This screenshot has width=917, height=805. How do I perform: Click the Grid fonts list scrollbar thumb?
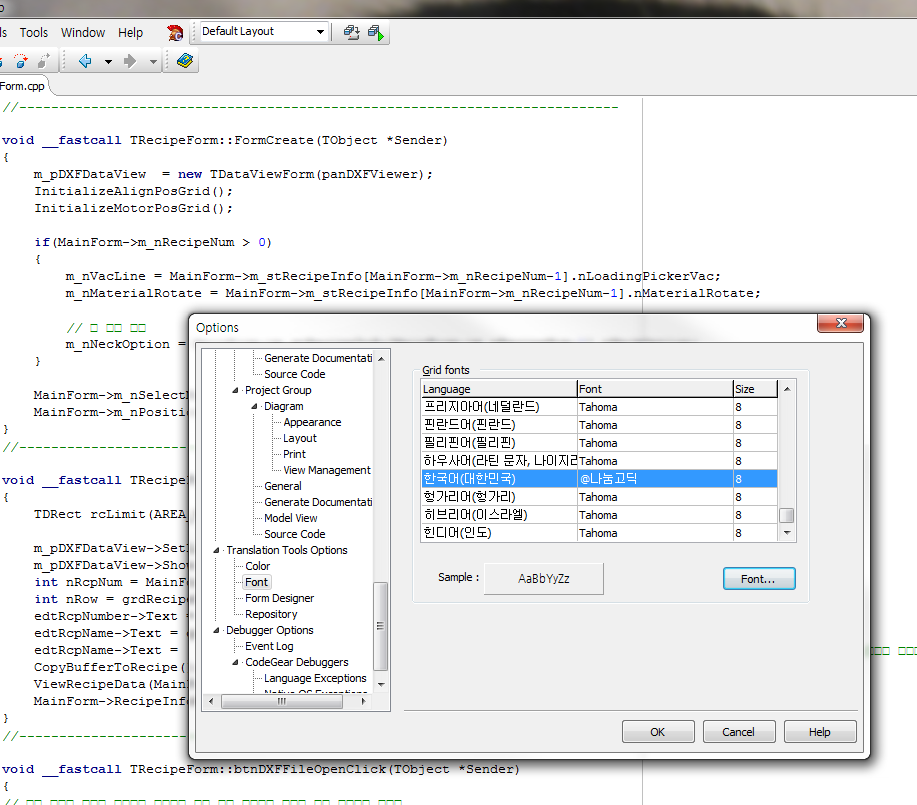point(787,515)
